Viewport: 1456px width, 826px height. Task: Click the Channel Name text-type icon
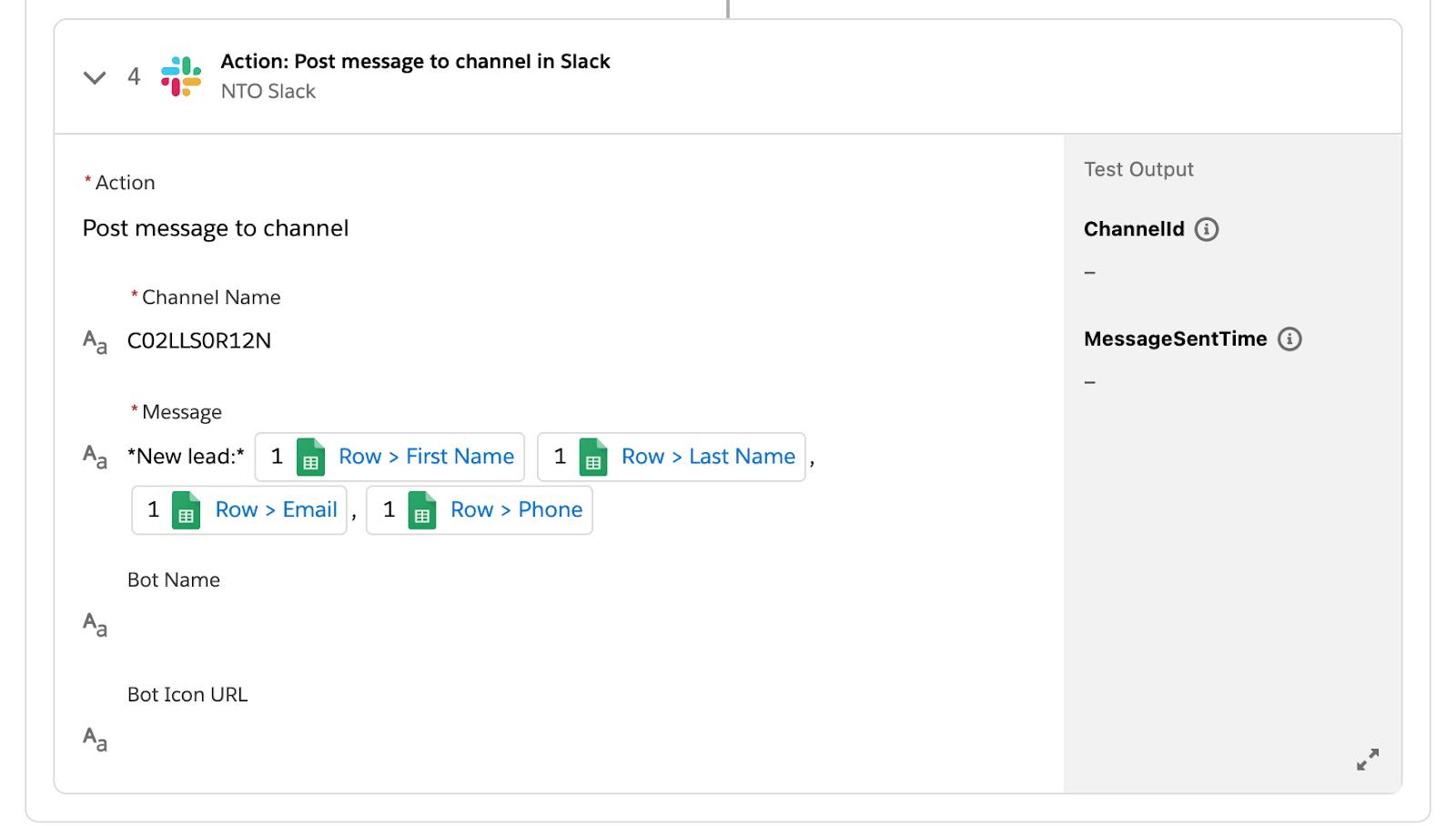95,342
